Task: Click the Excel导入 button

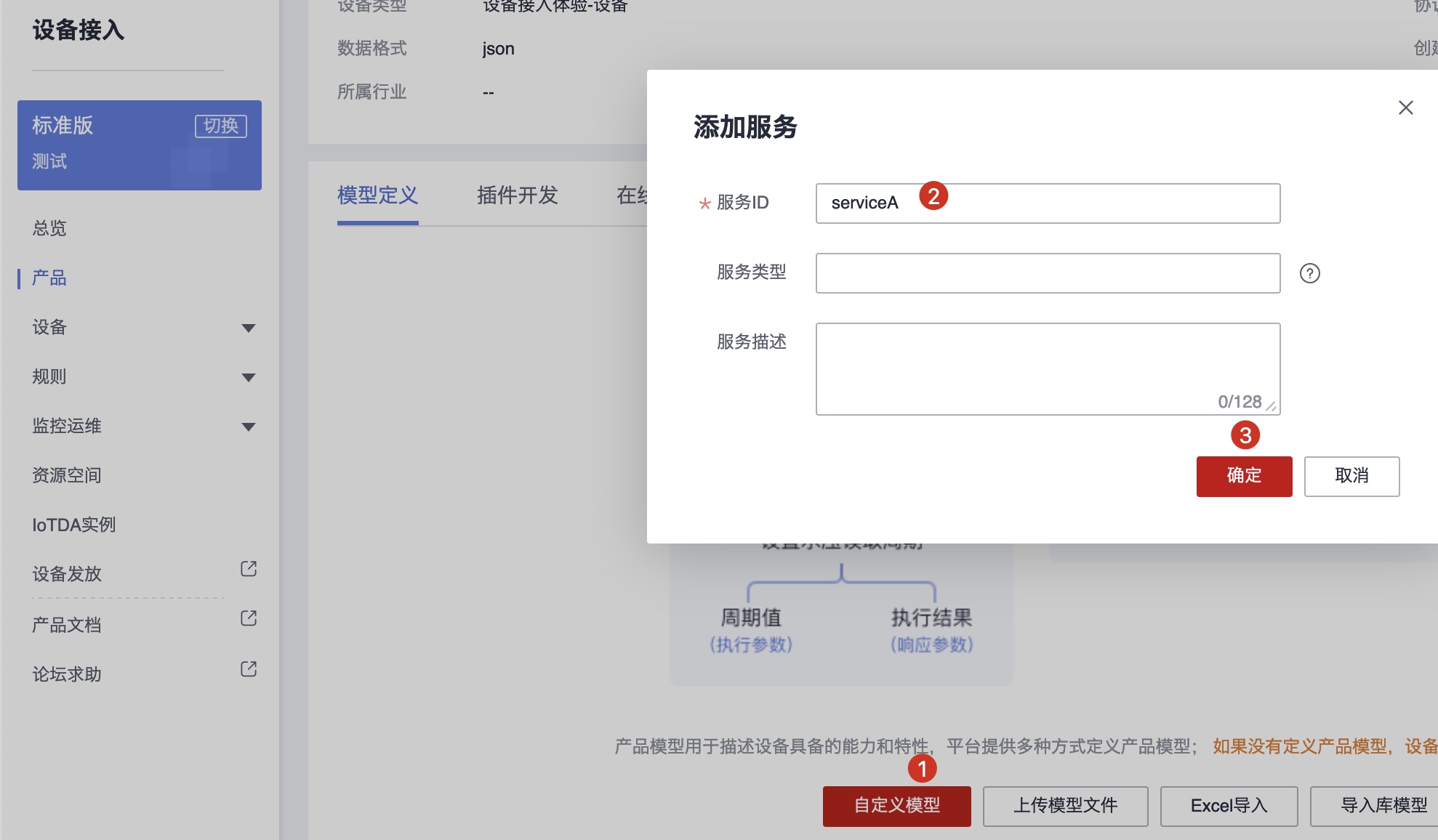Action: (1229, 806)
